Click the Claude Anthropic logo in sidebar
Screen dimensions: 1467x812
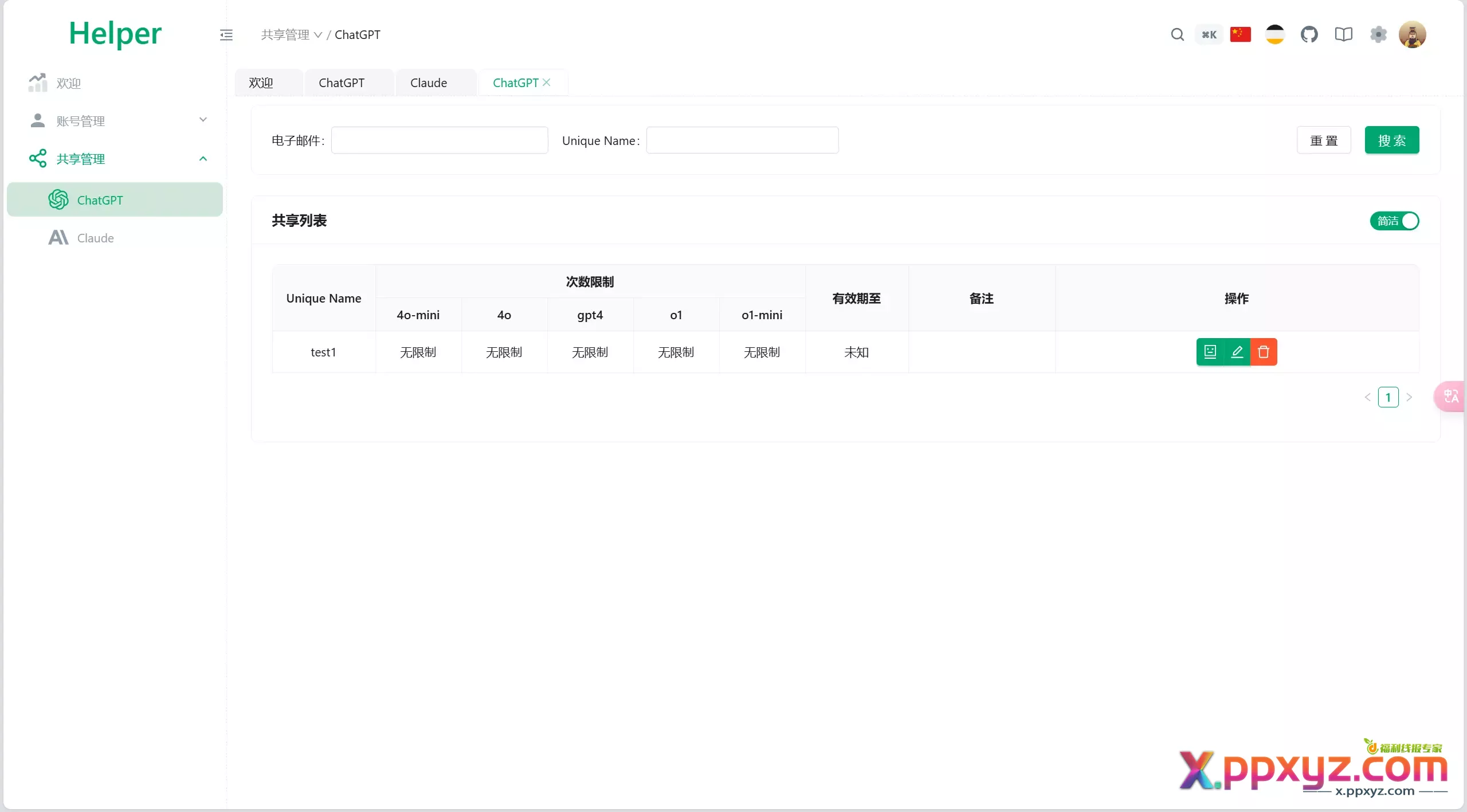pyautogui.click(x=58, y=238)
